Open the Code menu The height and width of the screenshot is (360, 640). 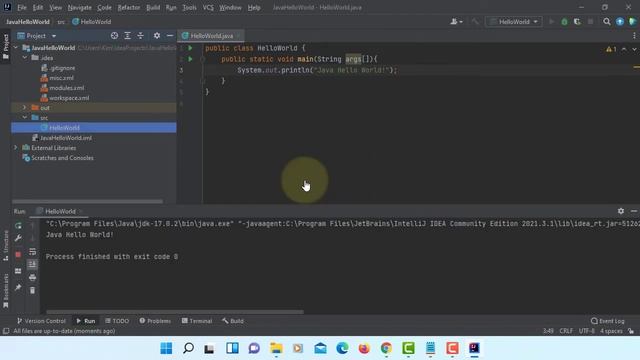click(104, 7)
